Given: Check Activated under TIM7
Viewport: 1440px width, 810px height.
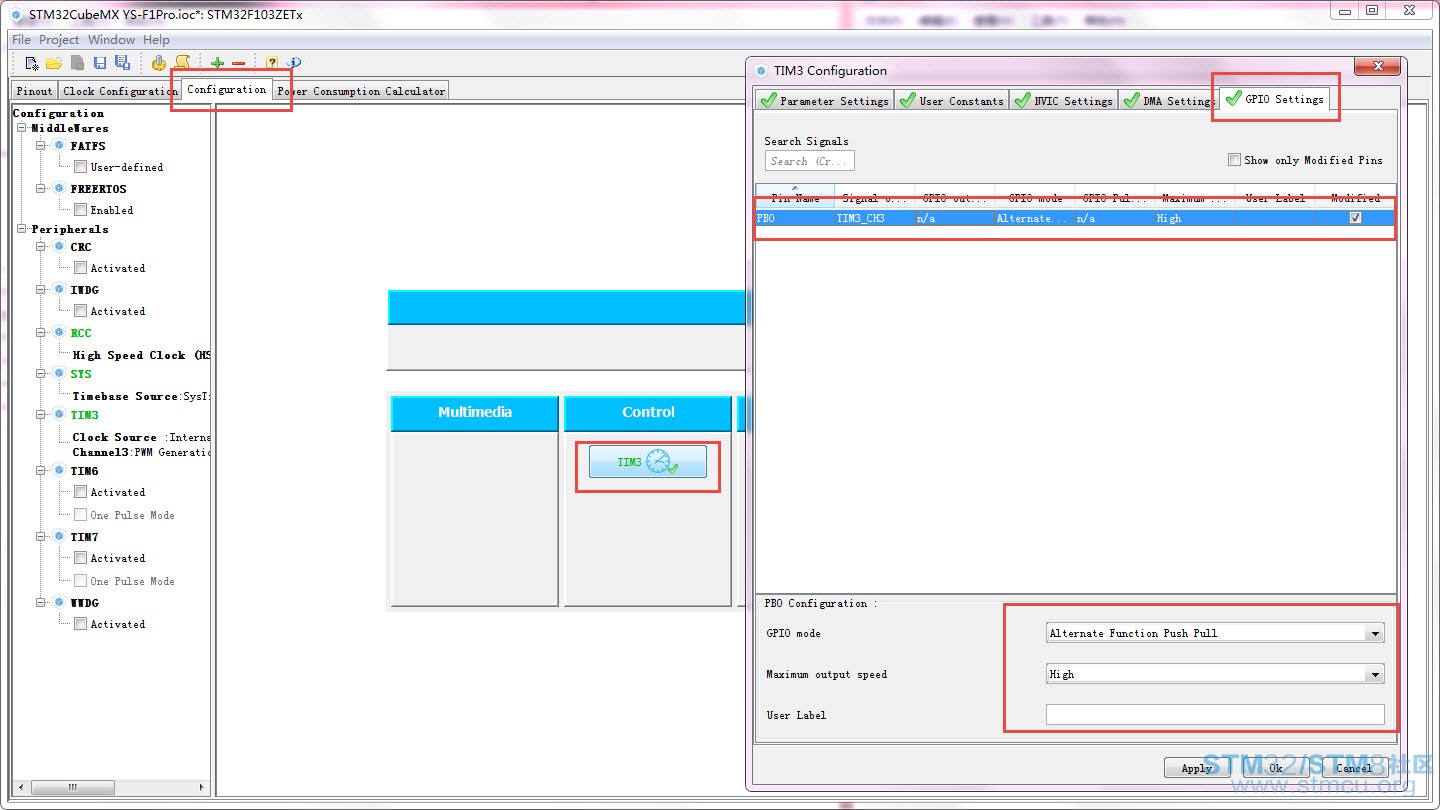Looking at the screenshot, I should point(80,558).
